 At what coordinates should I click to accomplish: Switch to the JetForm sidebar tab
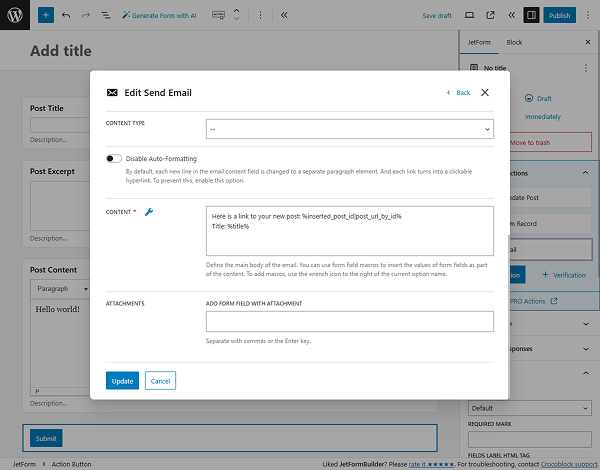pos(479,42)
